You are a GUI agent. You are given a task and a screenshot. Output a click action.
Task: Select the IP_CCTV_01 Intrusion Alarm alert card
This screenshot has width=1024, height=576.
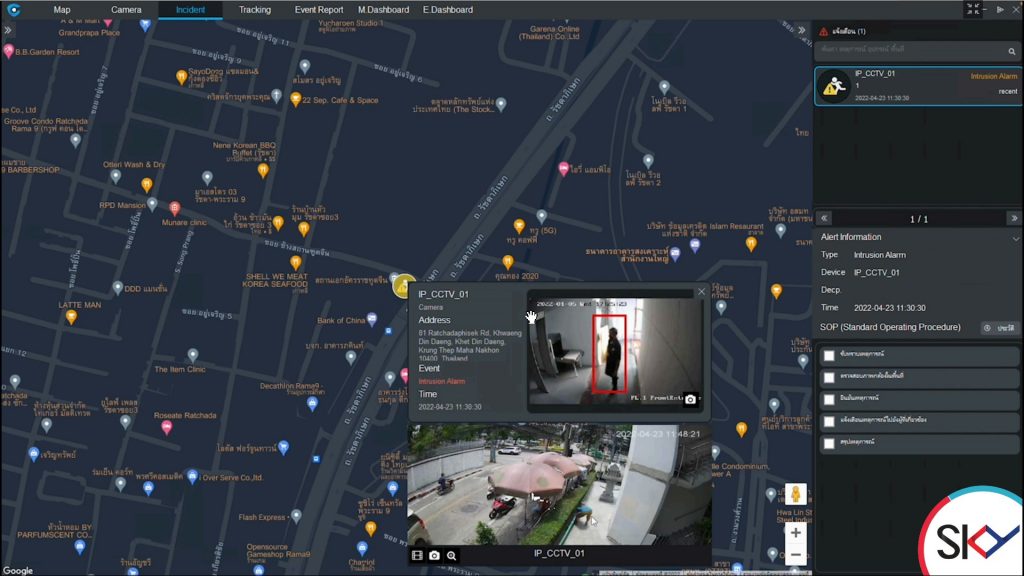917,86
